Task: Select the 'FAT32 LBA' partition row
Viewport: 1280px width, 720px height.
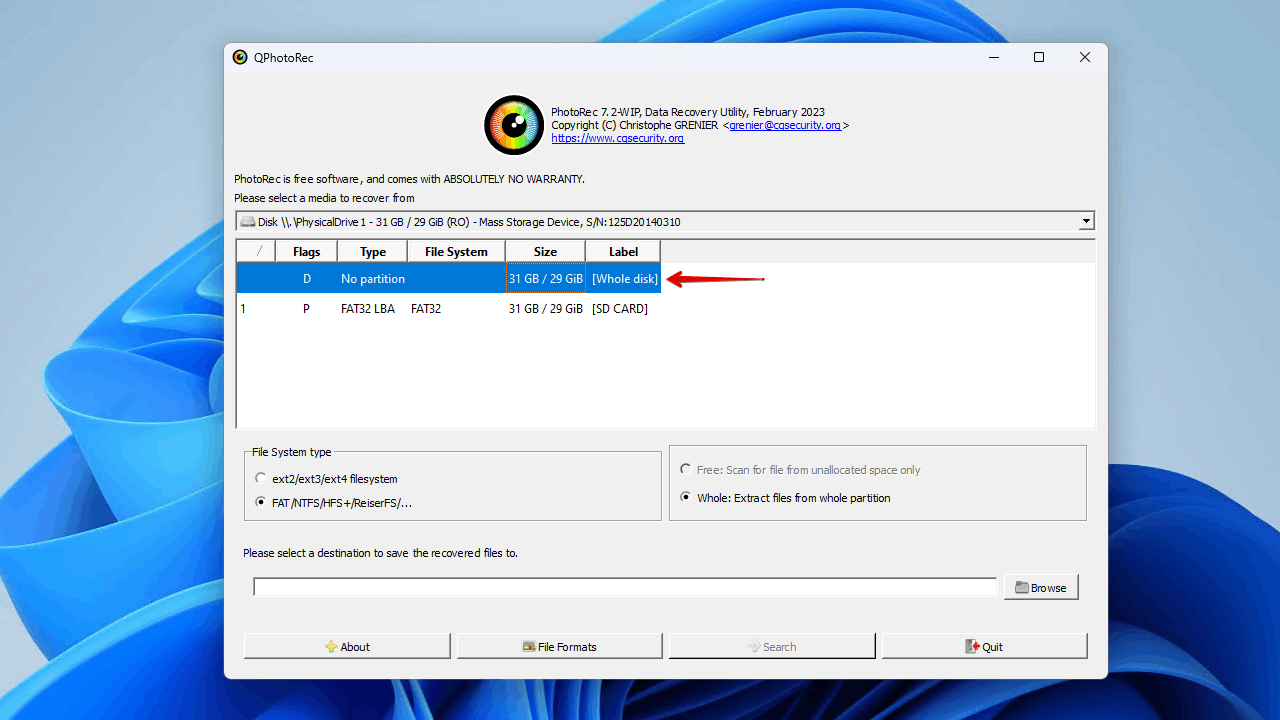Action: 449,309
